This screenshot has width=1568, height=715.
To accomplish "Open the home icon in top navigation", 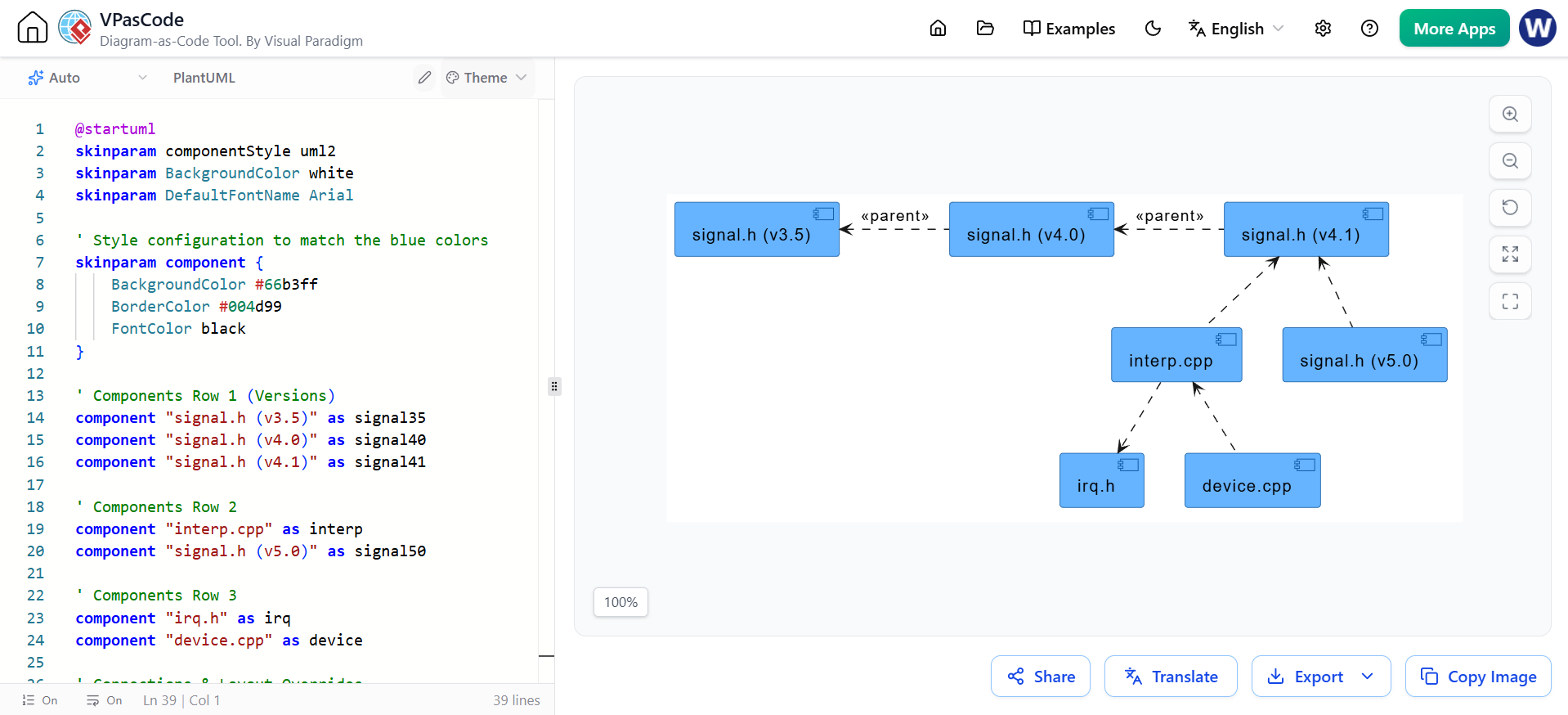I will click(x=938, y=29).
